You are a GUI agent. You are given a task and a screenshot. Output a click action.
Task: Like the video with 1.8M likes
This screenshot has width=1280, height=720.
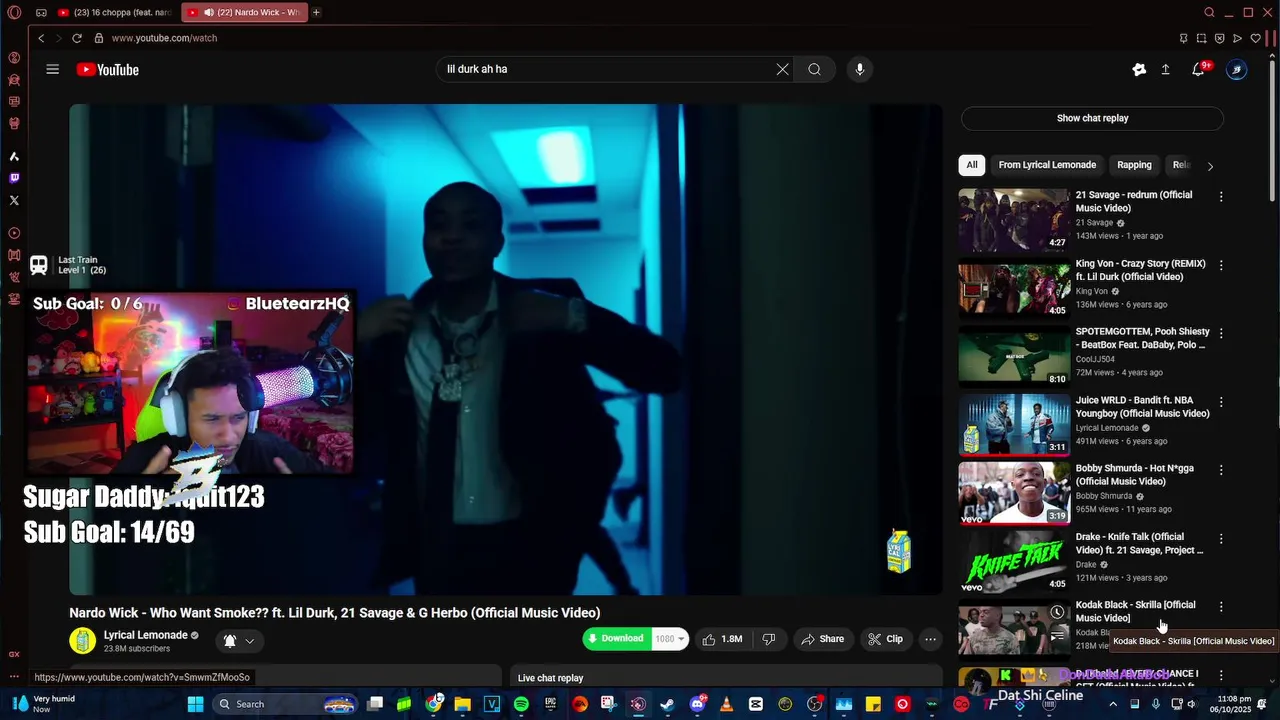722,639
